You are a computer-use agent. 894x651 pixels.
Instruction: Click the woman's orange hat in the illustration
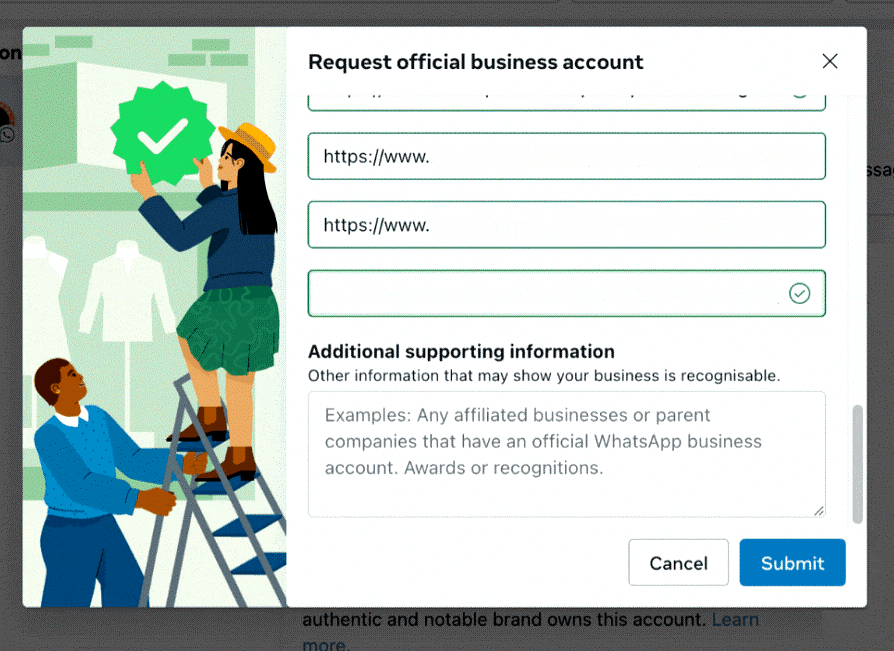(249, 145)
